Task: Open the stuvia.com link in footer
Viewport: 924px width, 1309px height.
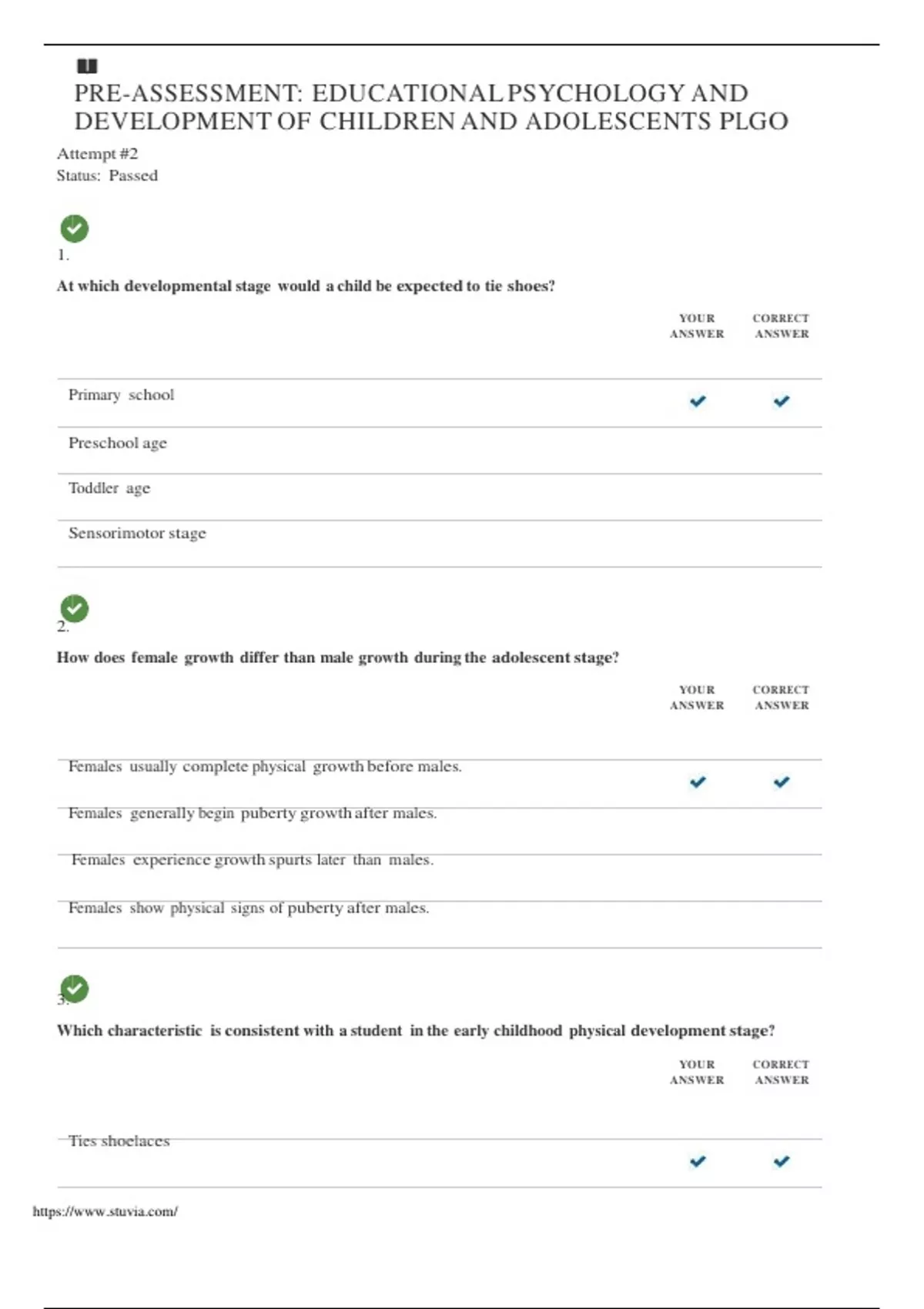Action: coord(105,1211)
